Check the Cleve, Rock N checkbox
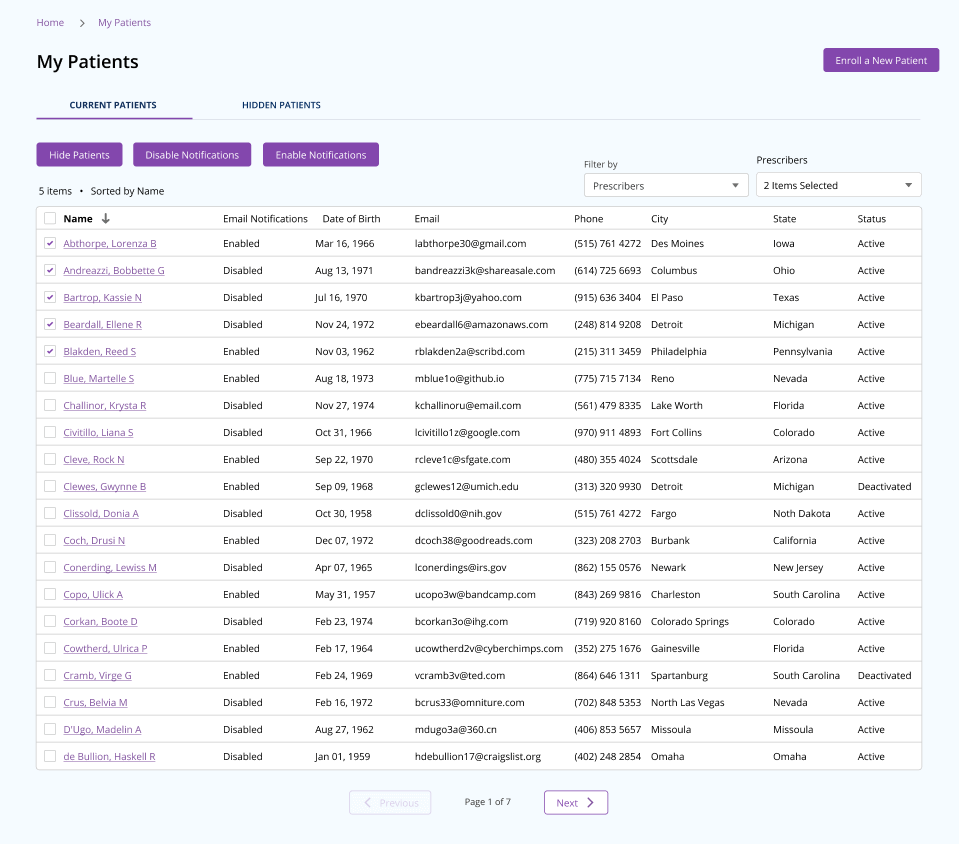This screenshot has width=959, height=844. click(50, 459)
